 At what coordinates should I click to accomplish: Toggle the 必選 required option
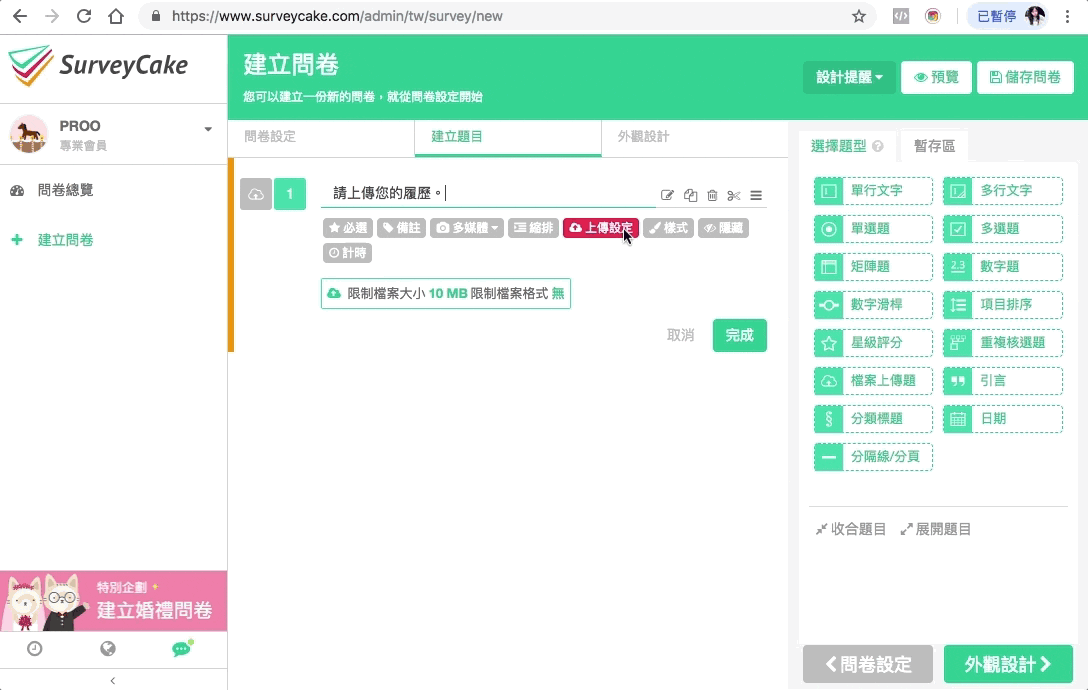pyautogui.click(x=348, y=228)
